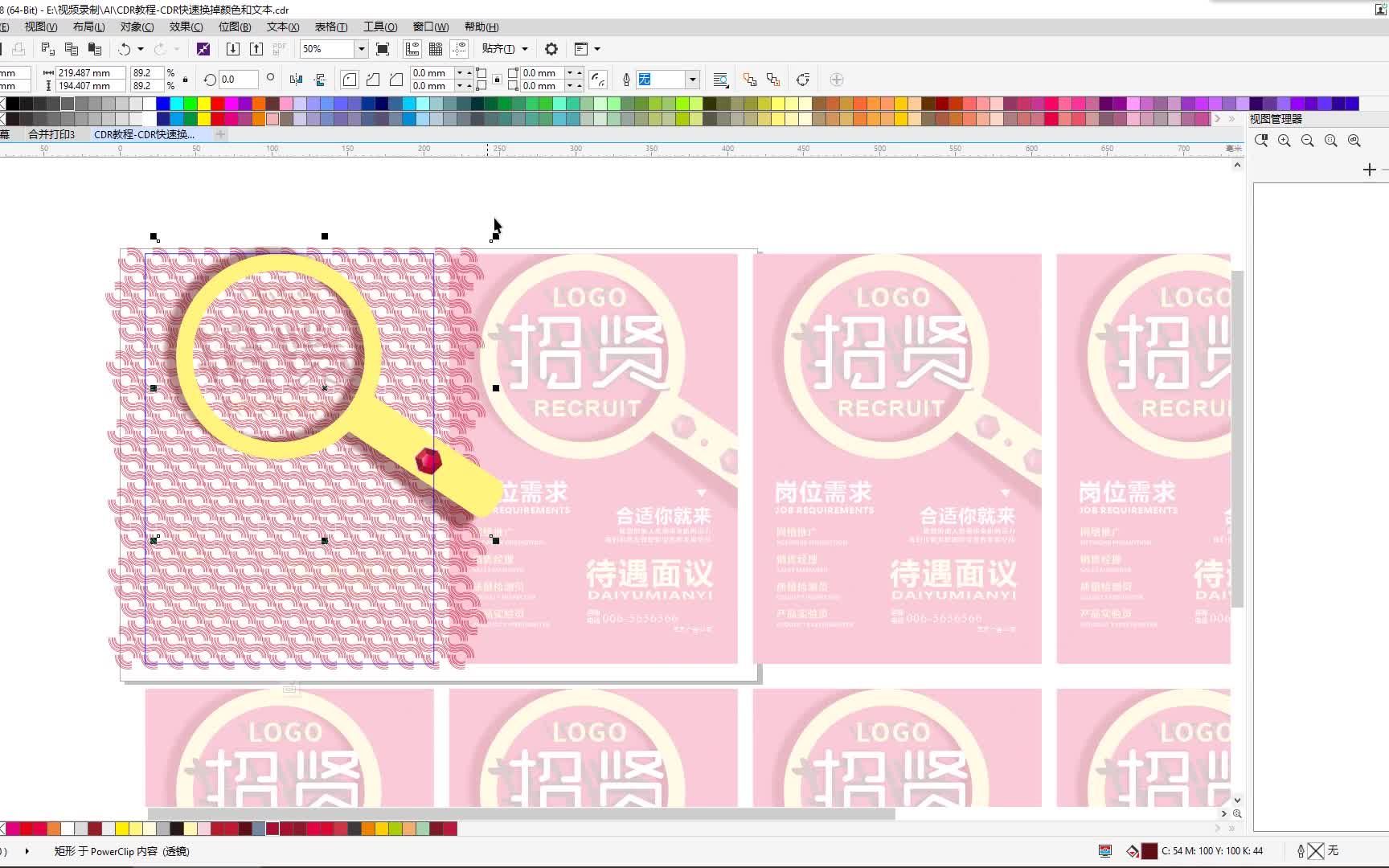The image size is (1389, 868).
Task: Click the zoom out magnifier in View Manager
Action: point(1308,141)
